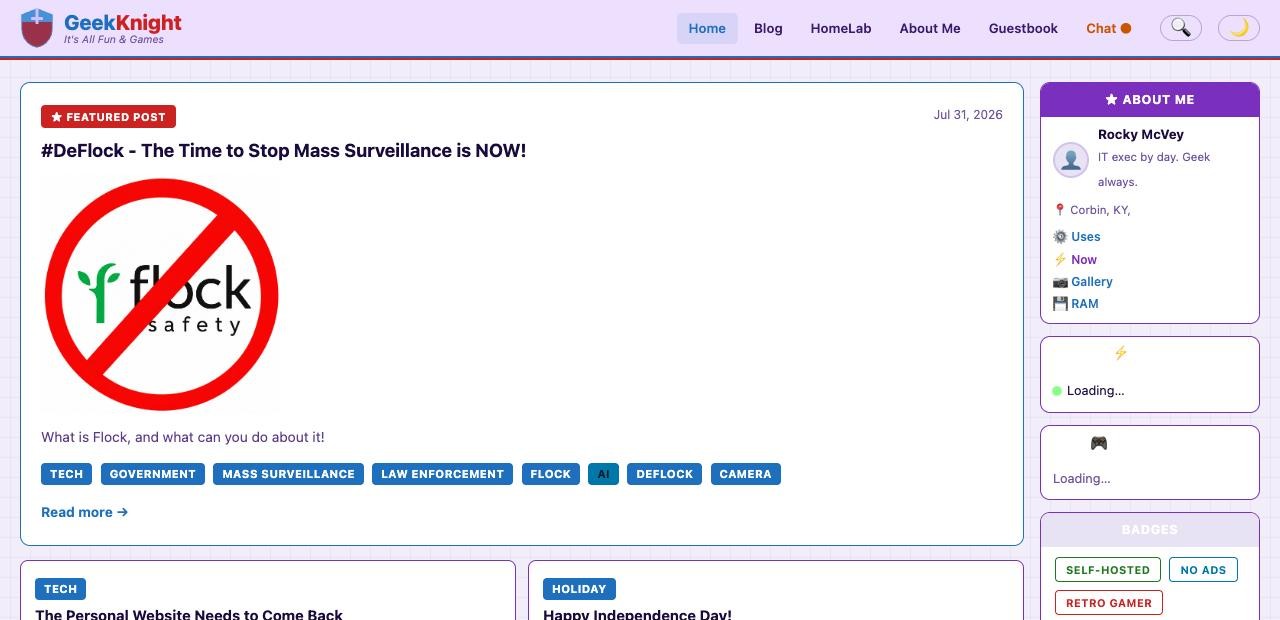This screenshot has width=1280, height=620.
Task: Toggle dark mode with the moon button
Action: [1238, 28]
